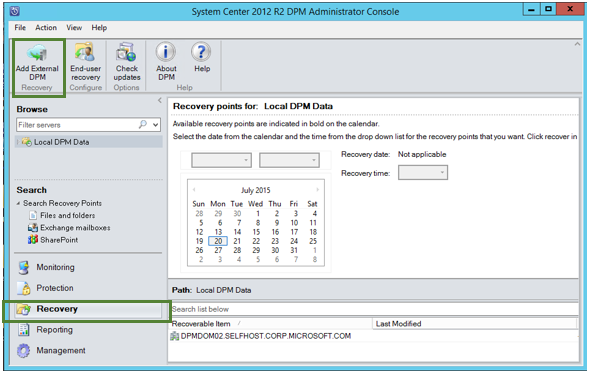Expand the Filter servers dropdown arrow
The width and height of the screenshot is (589, 373).
point(156,125)
